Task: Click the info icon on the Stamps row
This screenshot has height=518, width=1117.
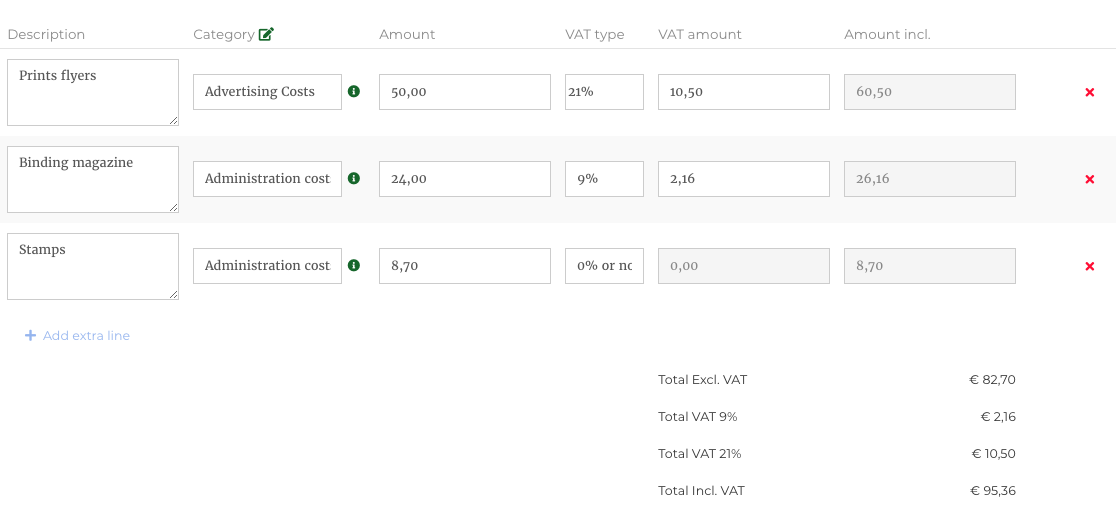Action: pyautogui.click(x=354, y=265)
